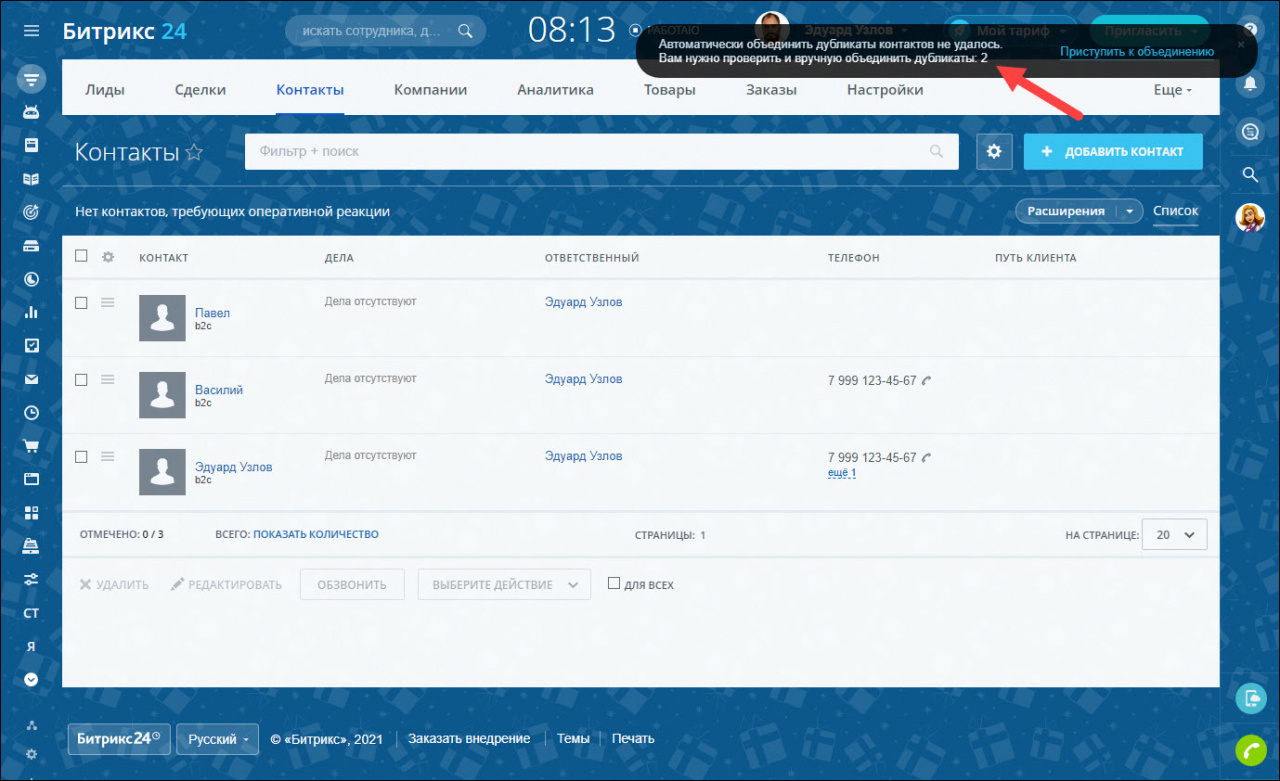
Task: Click the Приступить к объединению link
Action: pyautogui.click(x=1137, y=51)
